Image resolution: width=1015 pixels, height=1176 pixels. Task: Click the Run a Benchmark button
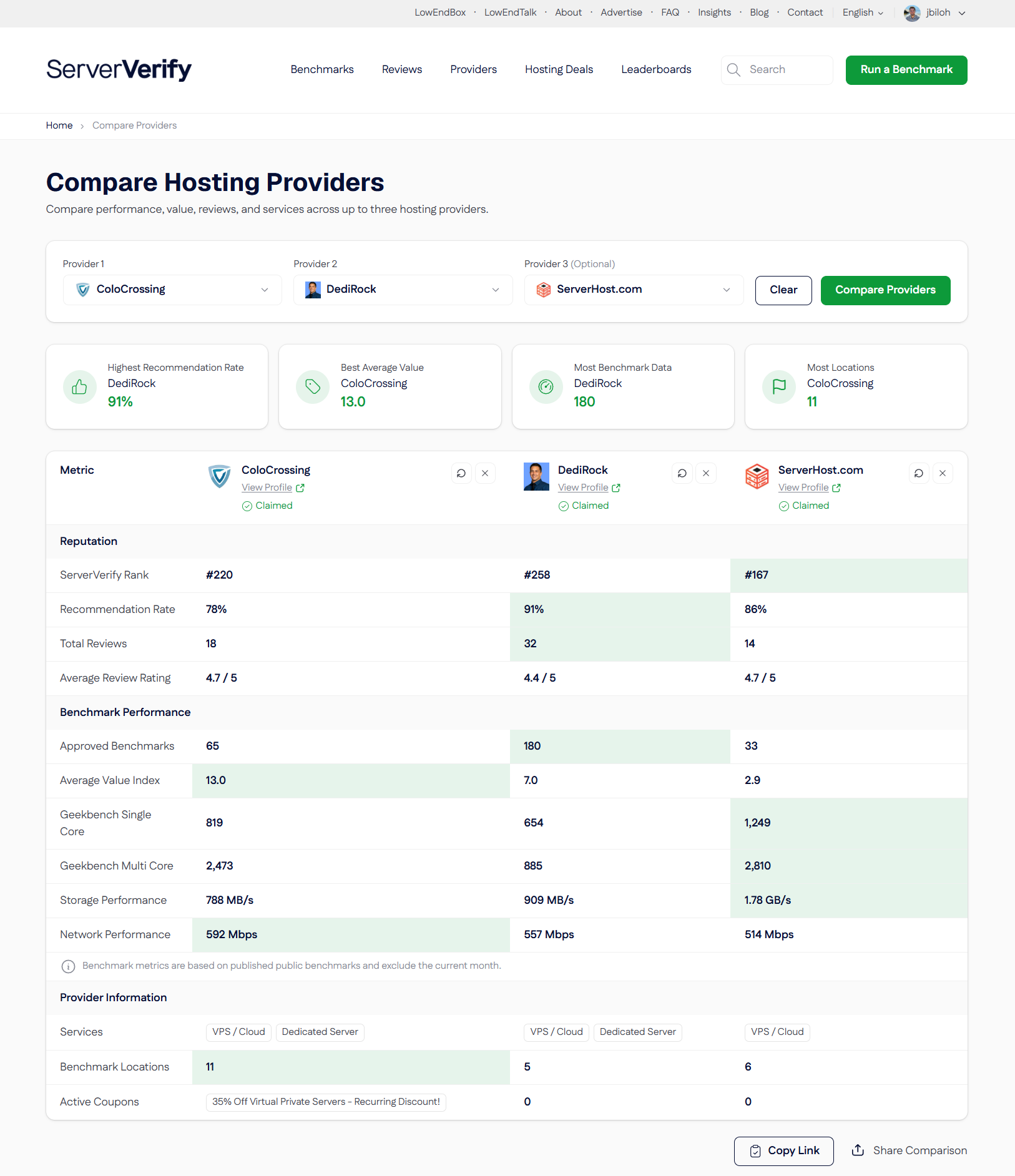906,70
